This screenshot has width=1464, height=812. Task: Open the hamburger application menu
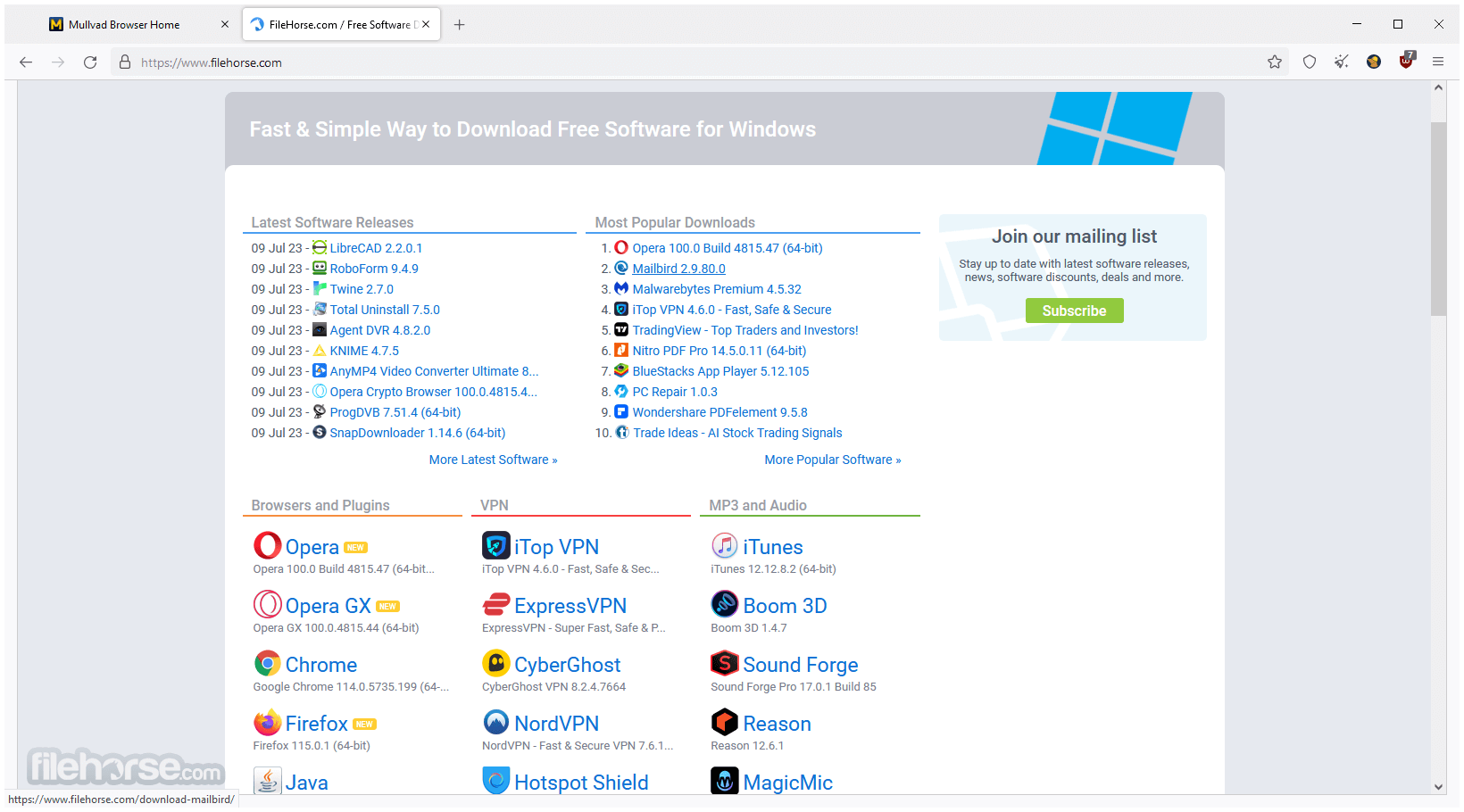click(1438, 62)
